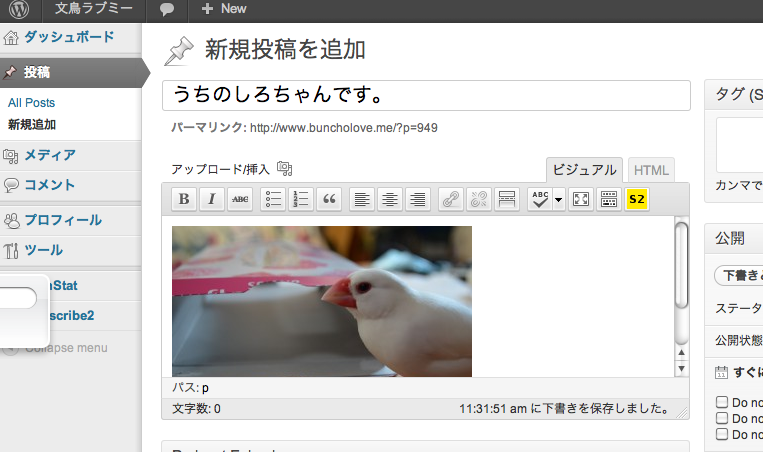
Task: Open the 投稿 menu section
Action: pos(72,72)
